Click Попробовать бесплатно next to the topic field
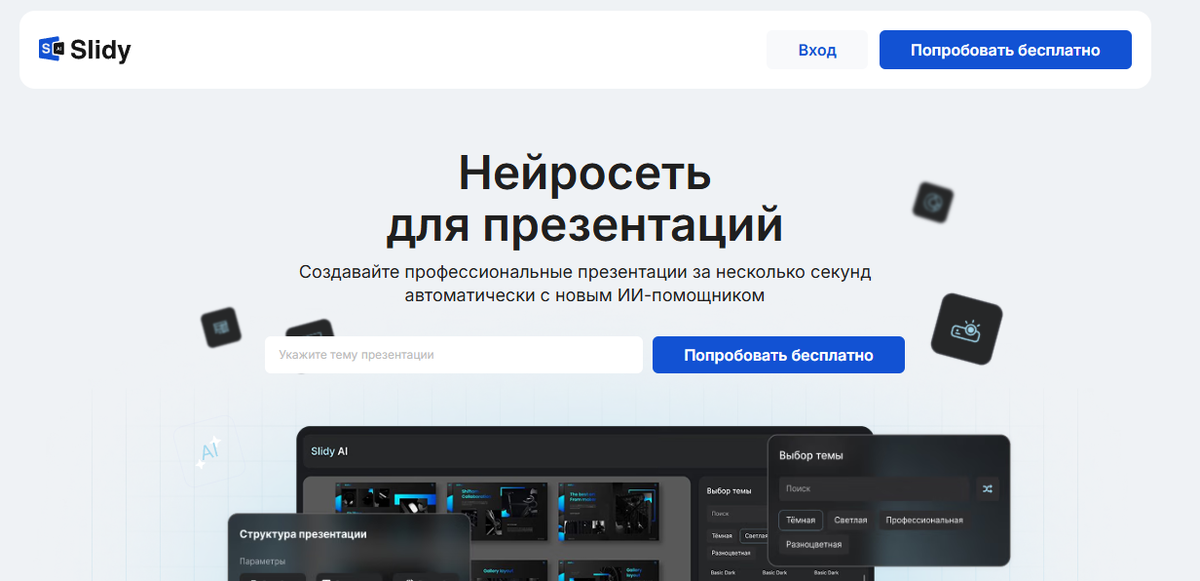 (778, 355)
